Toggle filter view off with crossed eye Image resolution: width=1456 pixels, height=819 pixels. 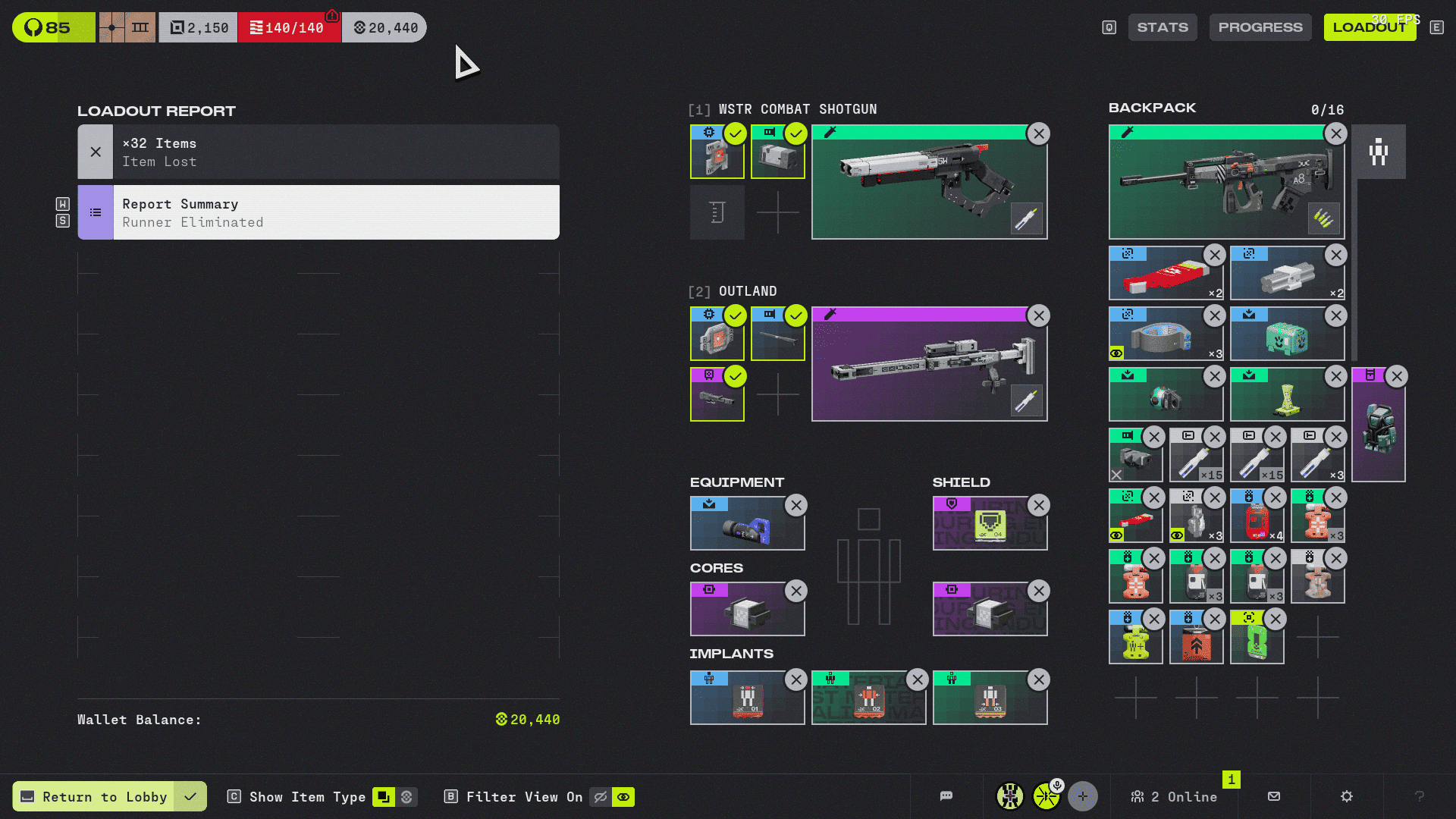click(x=600, y=797)
